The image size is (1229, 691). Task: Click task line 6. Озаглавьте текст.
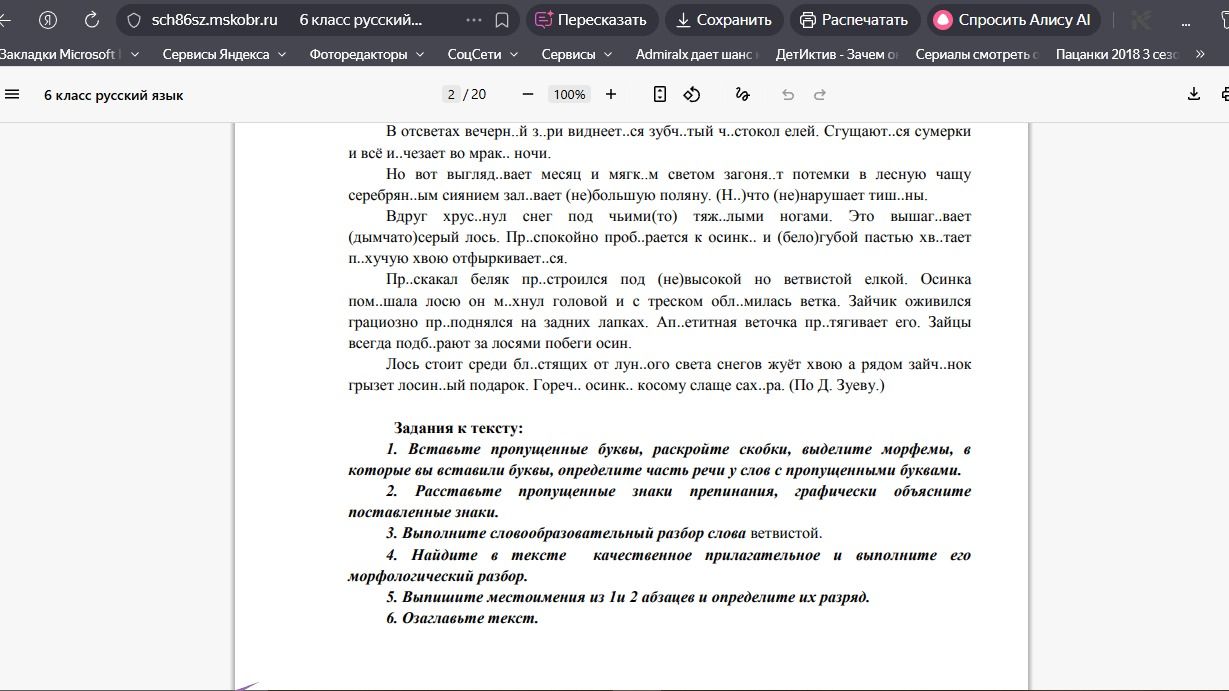[x=462, y=618]
